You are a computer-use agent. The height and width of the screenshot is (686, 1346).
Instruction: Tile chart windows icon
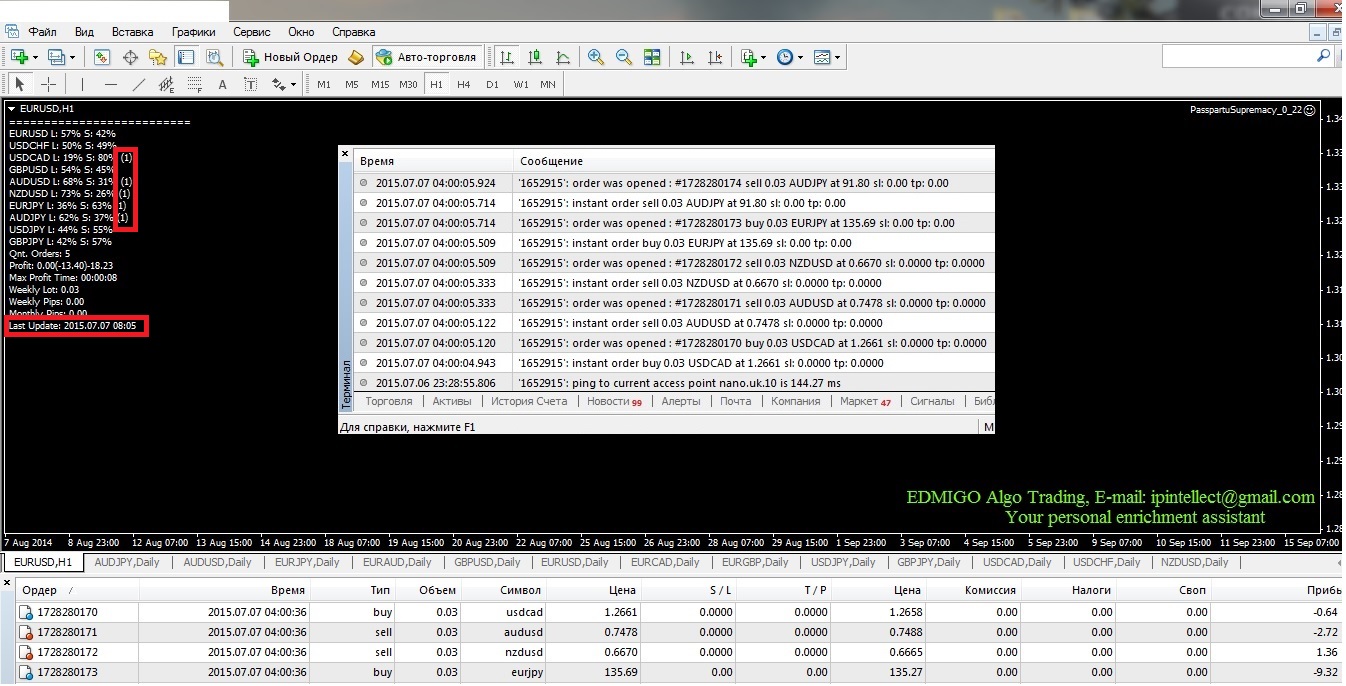652,57
